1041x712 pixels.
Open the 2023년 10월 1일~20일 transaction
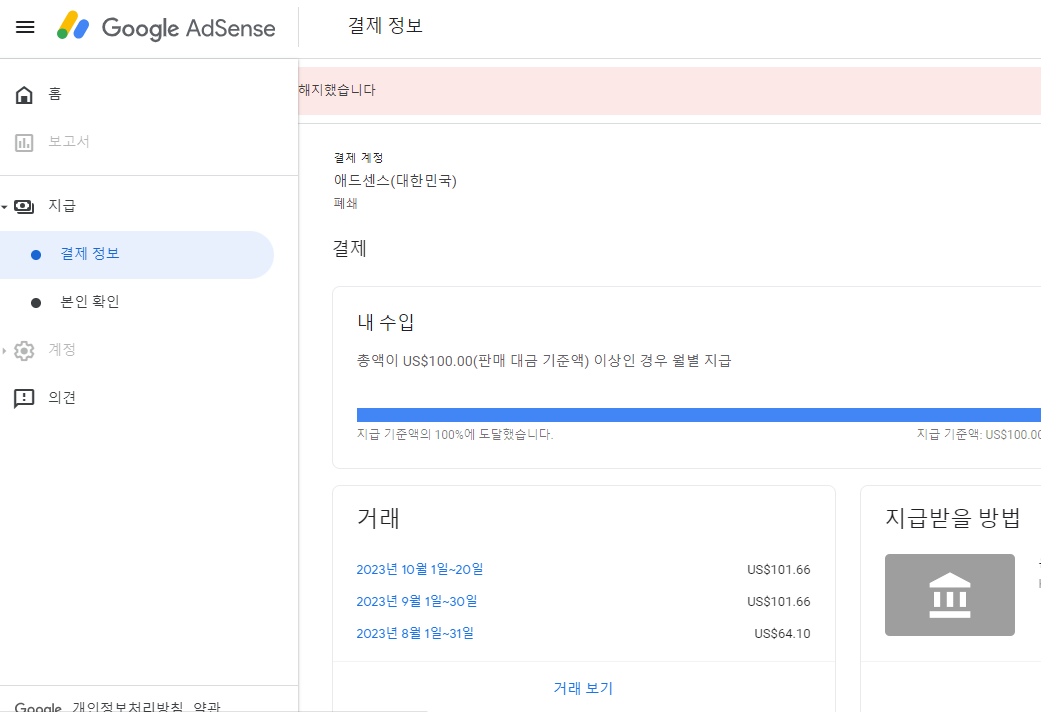click(419, 568)
